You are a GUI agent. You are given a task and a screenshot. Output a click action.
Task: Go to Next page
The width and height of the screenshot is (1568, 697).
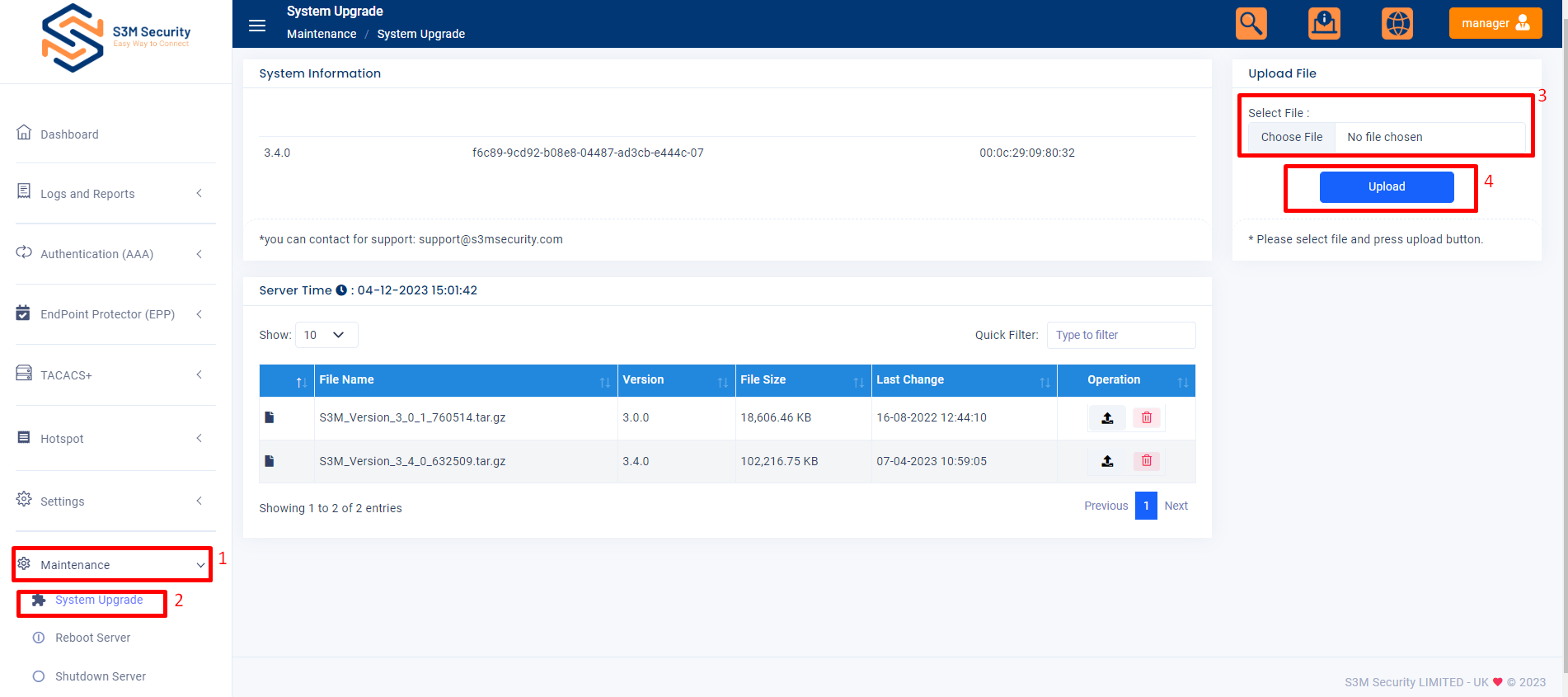tap(1176, 506)
